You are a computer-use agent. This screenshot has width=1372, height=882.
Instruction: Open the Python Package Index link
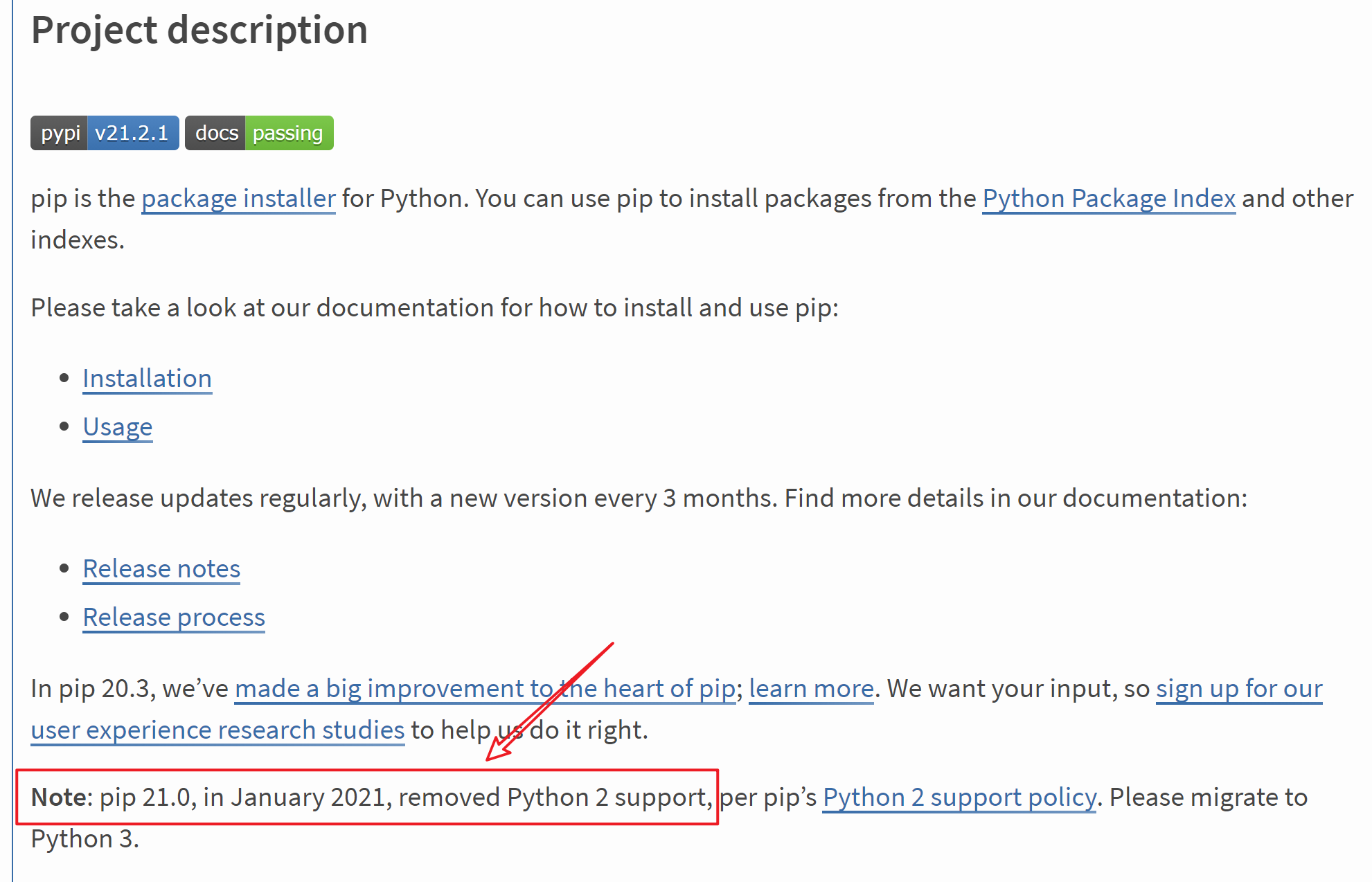pyautogui.click(x=1108, y=199)
